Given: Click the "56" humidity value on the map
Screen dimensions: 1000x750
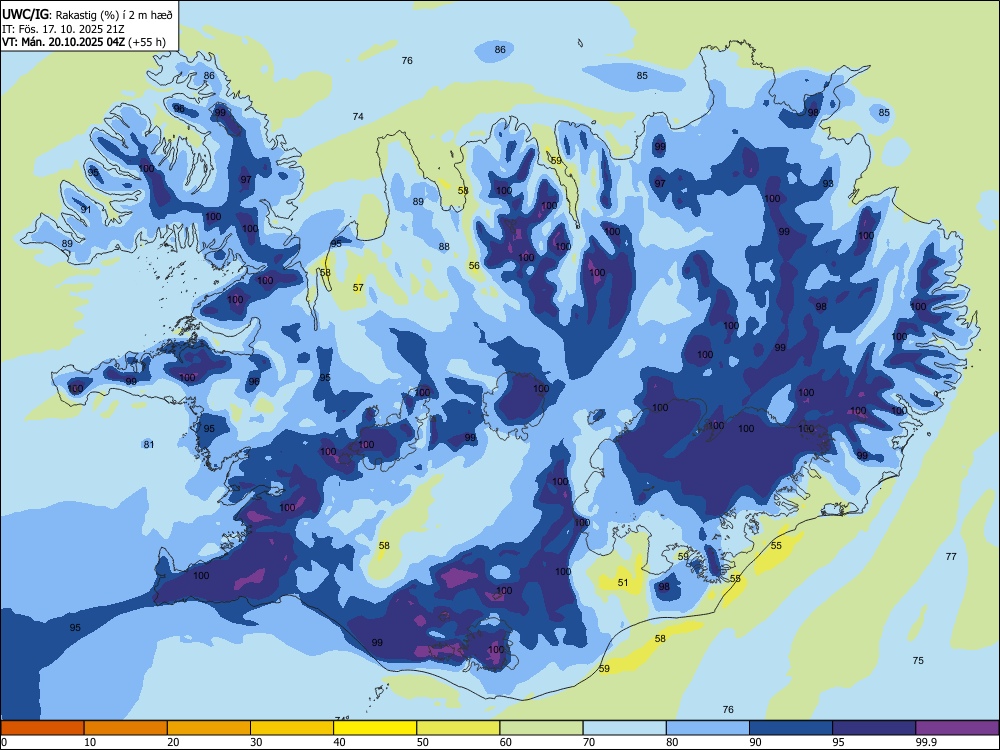Looking at the screenshot, I should coord(474,266).
